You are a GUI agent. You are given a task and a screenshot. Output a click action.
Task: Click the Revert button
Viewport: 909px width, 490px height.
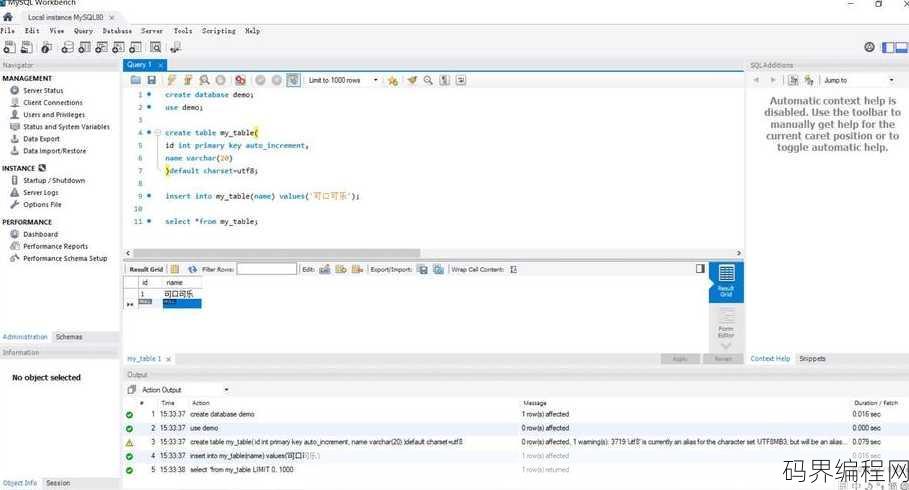click(723, 359)
